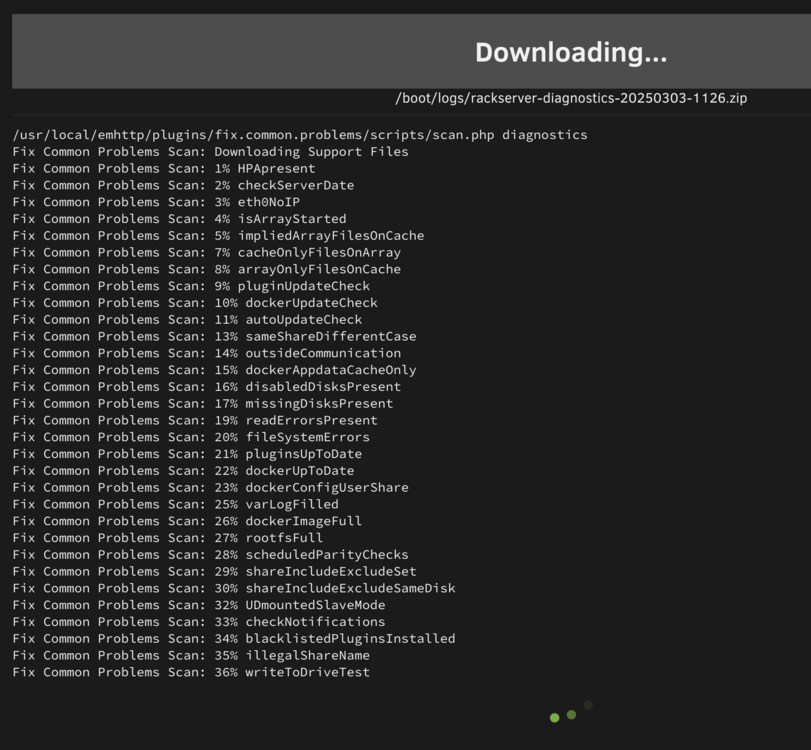
Task: Click the 19% readErrorsPresent line
Action: point(195,421)
